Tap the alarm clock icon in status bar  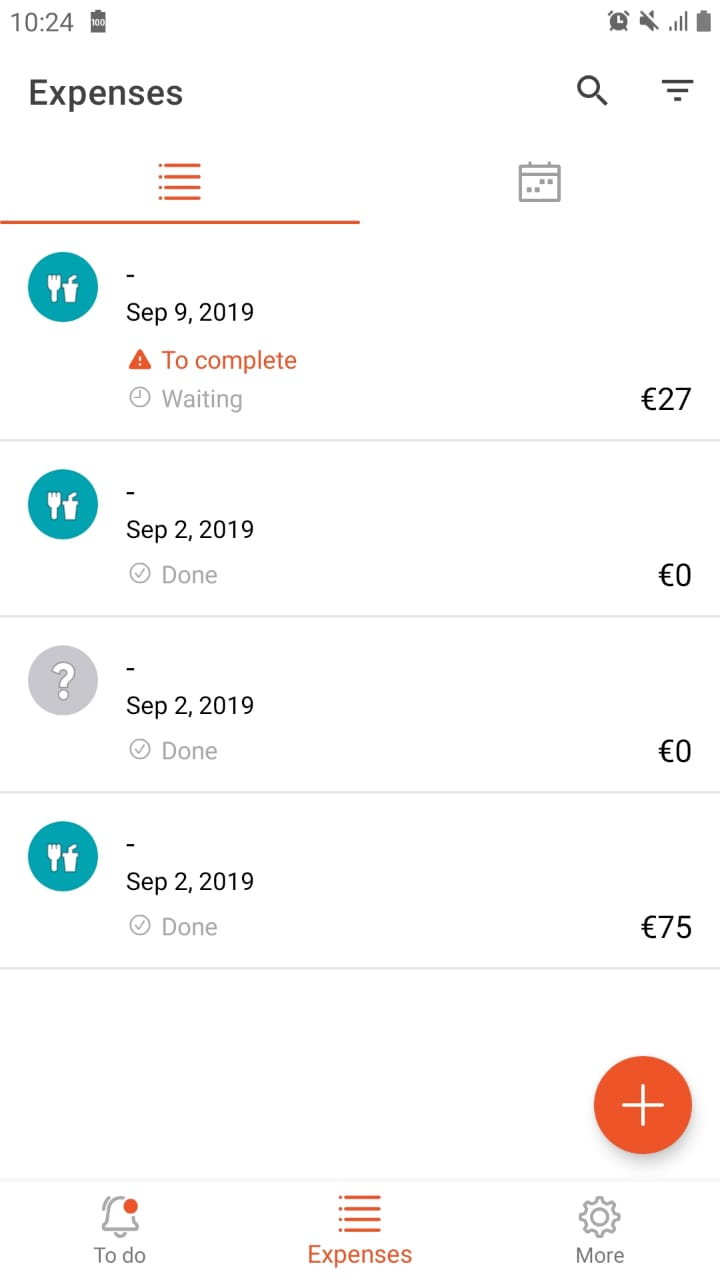[x=618, y=21]
